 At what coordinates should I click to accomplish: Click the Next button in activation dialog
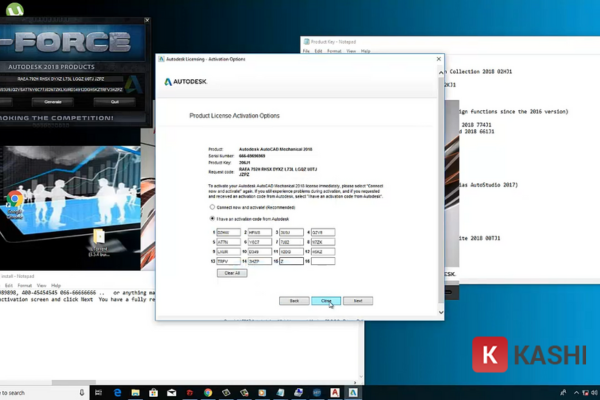click(357, 300)
